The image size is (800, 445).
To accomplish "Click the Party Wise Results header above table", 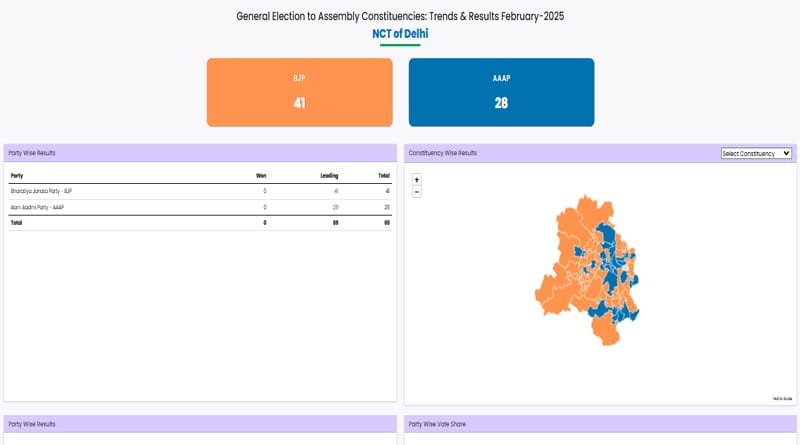I will 32,153.
